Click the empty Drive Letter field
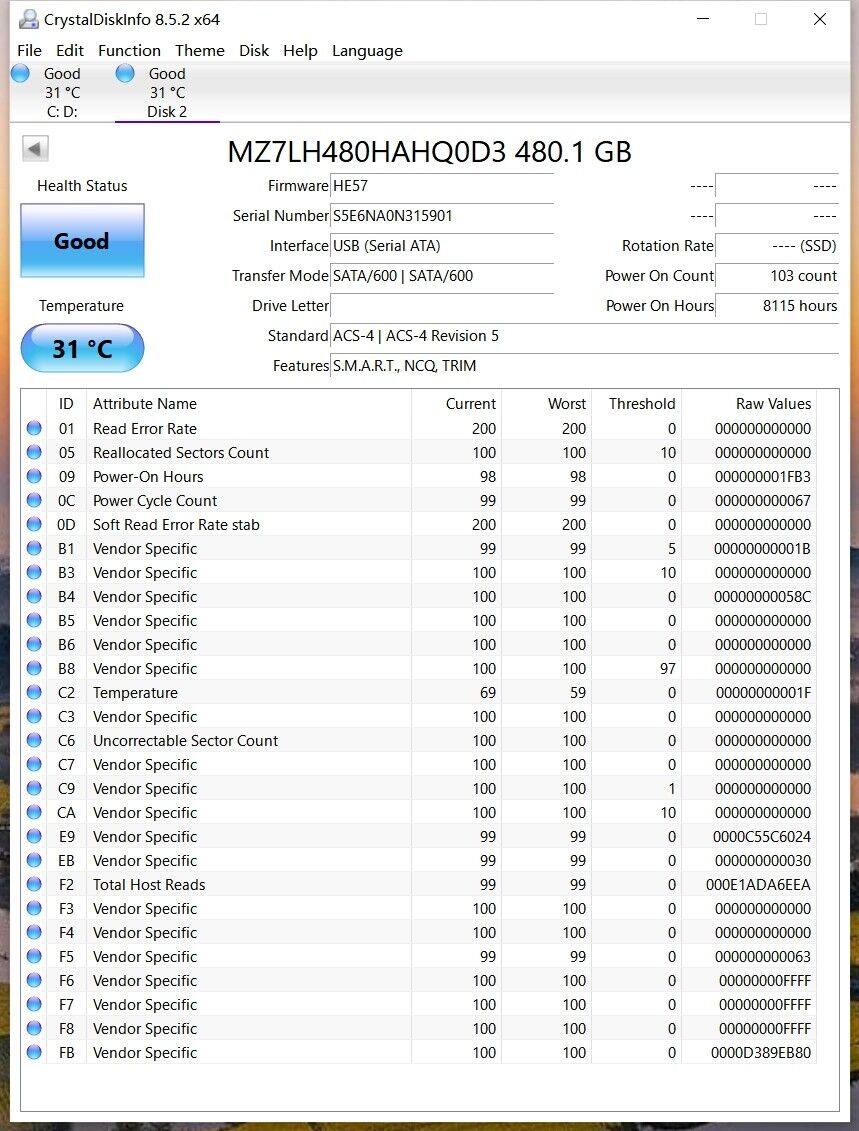The height and width of the screenshot is (1131, 859). point(441,306)
